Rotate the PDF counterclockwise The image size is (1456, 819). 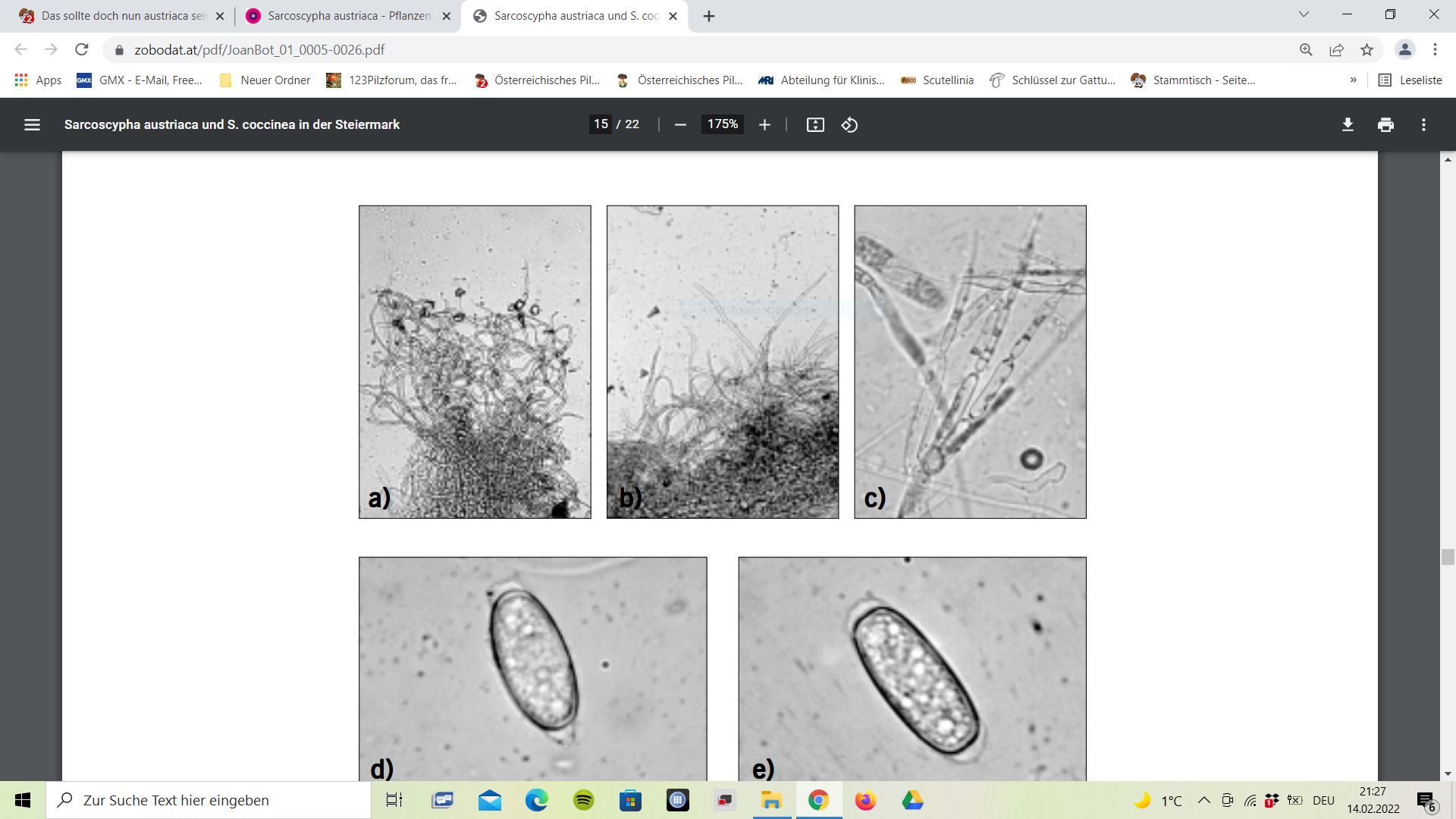849,124
